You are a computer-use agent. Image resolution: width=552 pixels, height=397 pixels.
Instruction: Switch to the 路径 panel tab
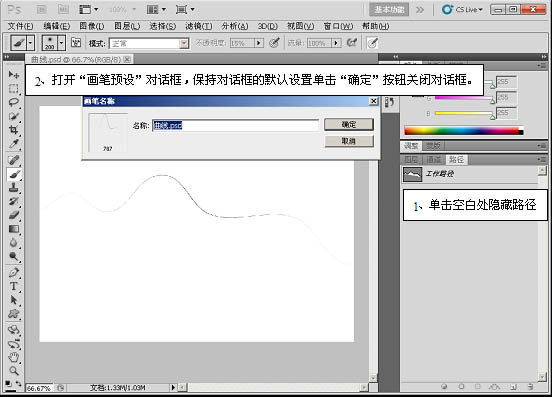456,159
